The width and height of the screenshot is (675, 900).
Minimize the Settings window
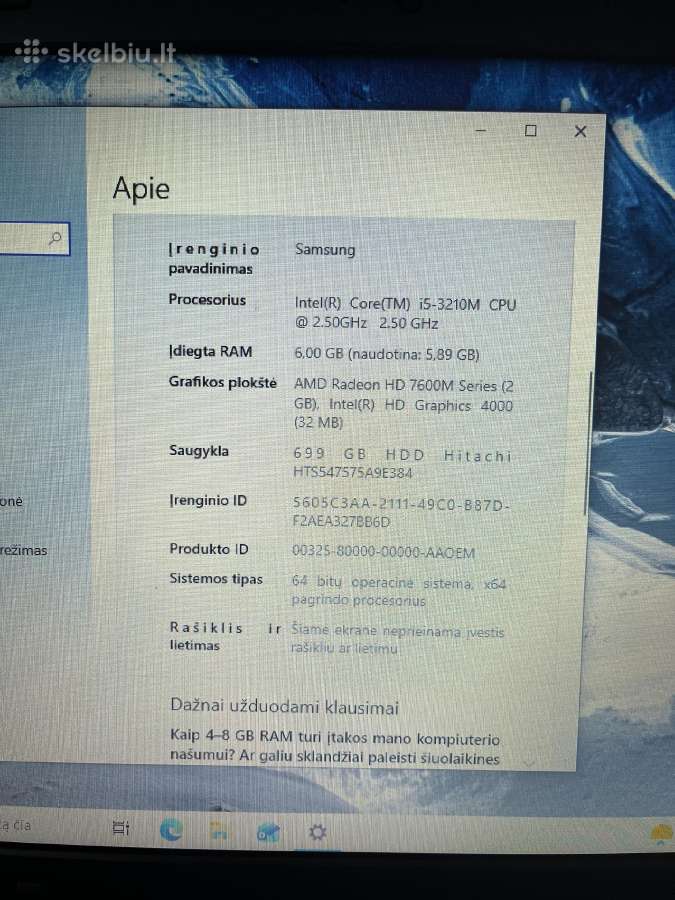pyautogui.click(x=481, y=130)
